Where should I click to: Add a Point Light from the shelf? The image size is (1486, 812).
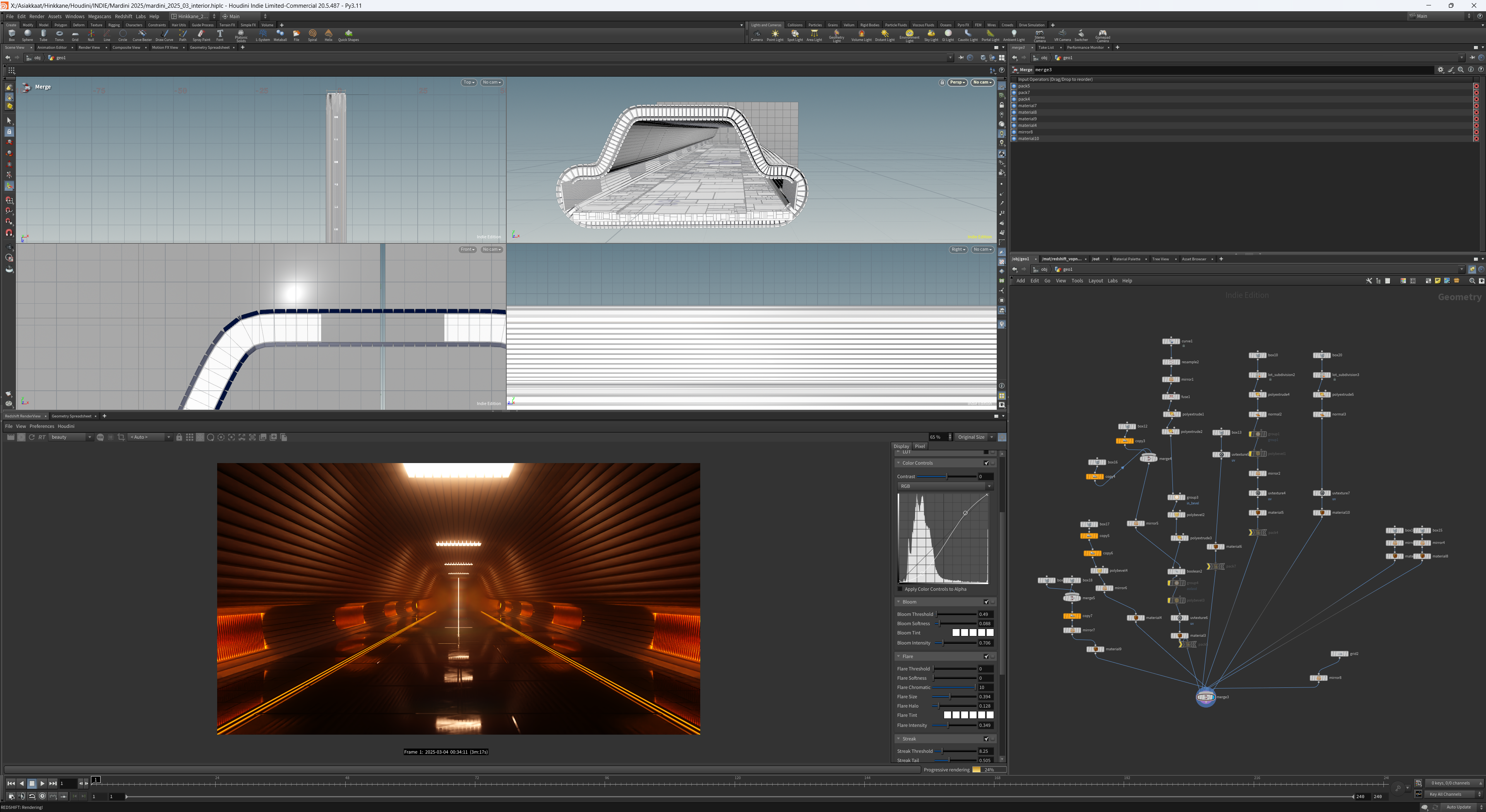click(x=775, y=35)
